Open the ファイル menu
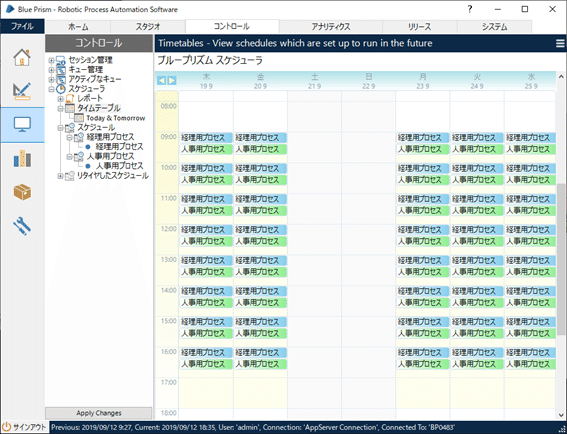Viewport: 567px width, 434px height. (x=22, y=27)
